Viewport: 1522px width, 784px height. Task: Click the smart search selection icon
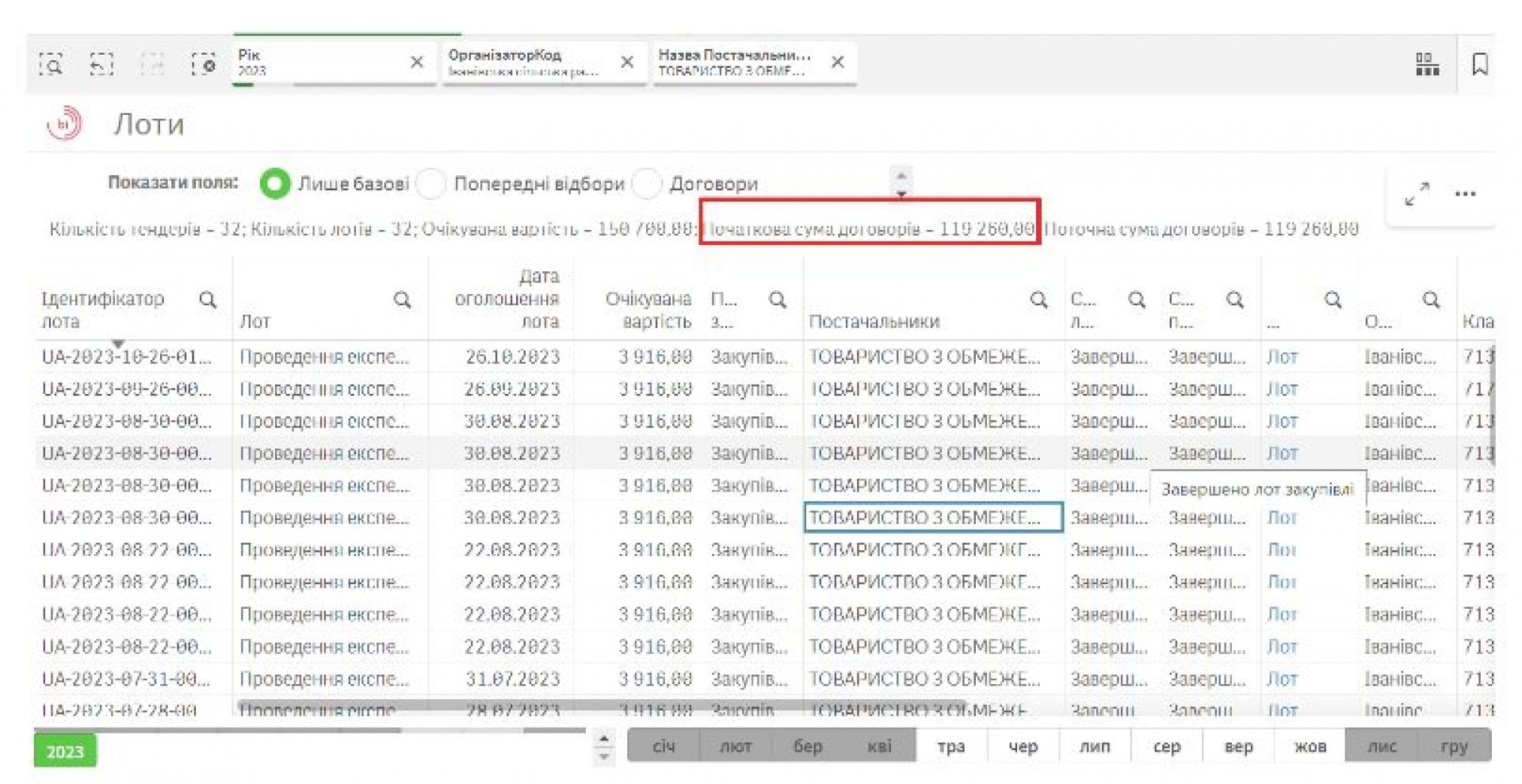coord(52,64)
